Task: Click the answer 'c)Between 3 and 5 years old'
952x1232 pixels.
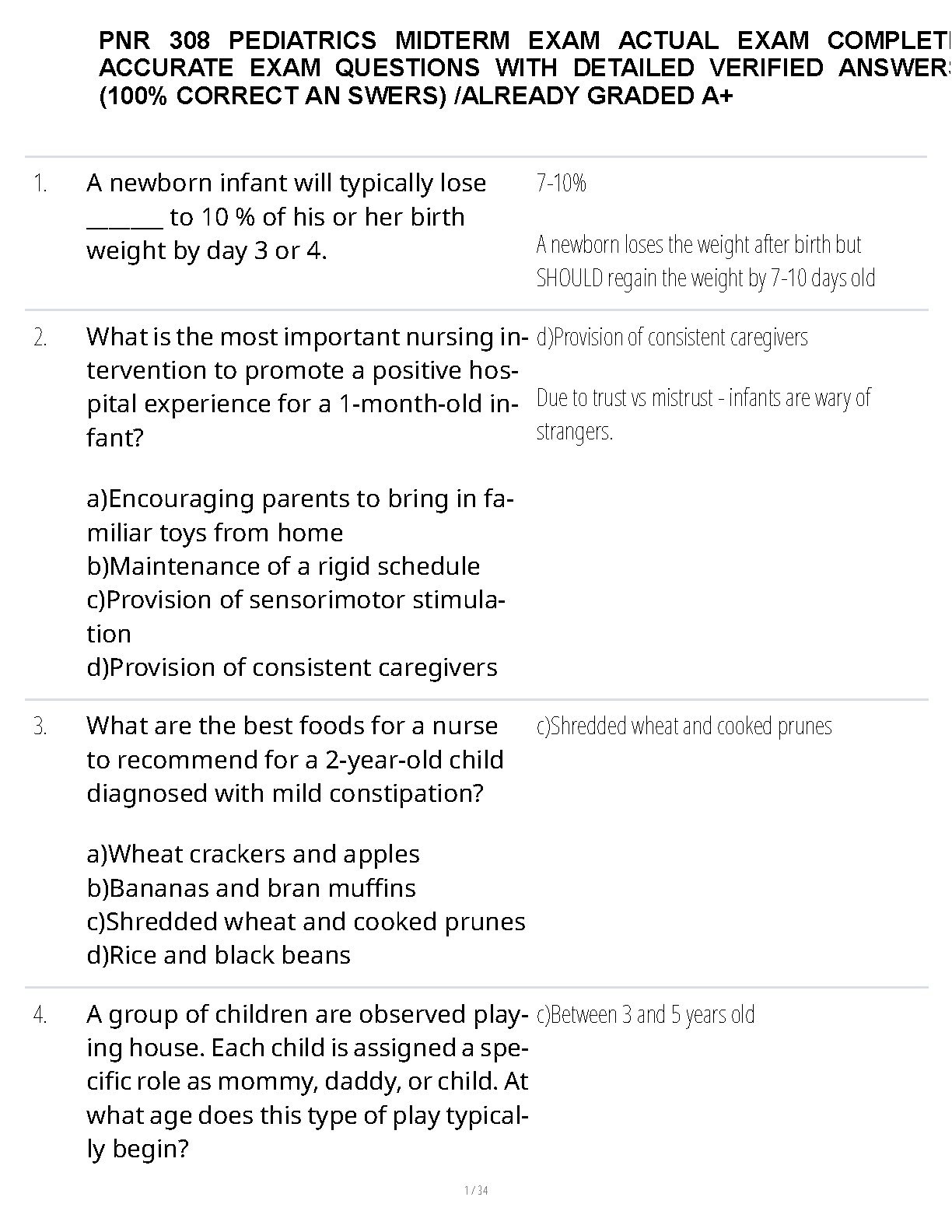Action: pyautogui.click(x=646, y=1015)
